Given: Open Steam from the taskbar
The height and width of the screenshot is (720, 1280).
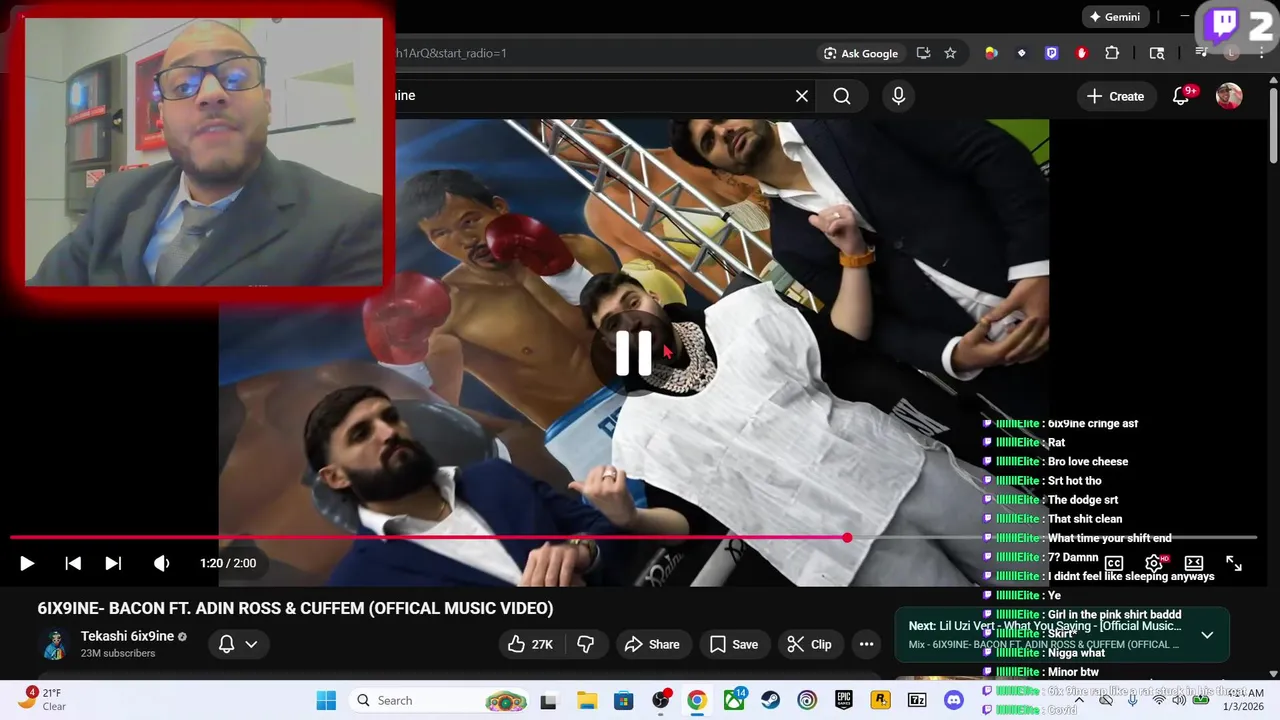Looking at the screenshot, I should click(x=770, y=700).
